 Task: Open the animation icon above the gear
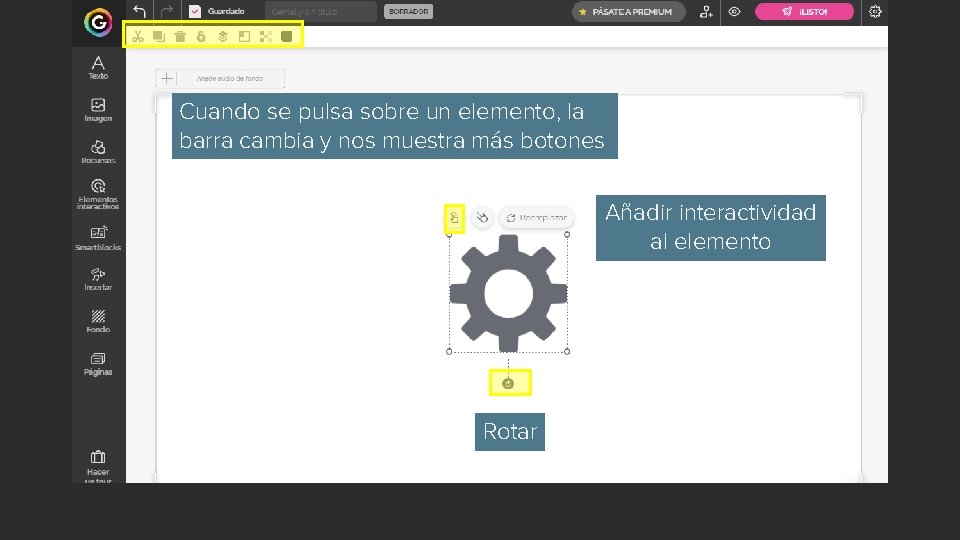tap(482, 217)
